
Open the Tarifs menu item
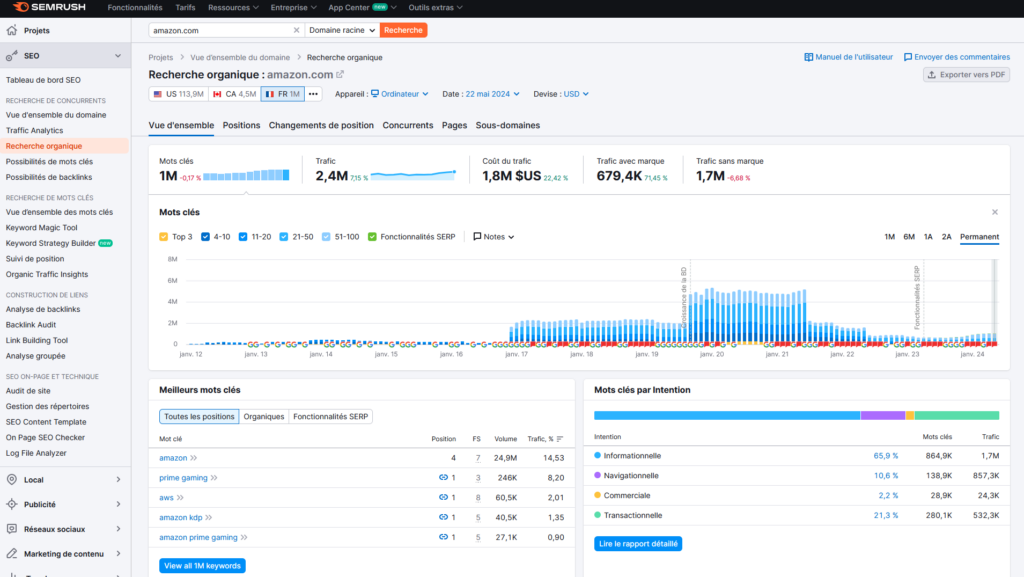(x=185, y=8)
